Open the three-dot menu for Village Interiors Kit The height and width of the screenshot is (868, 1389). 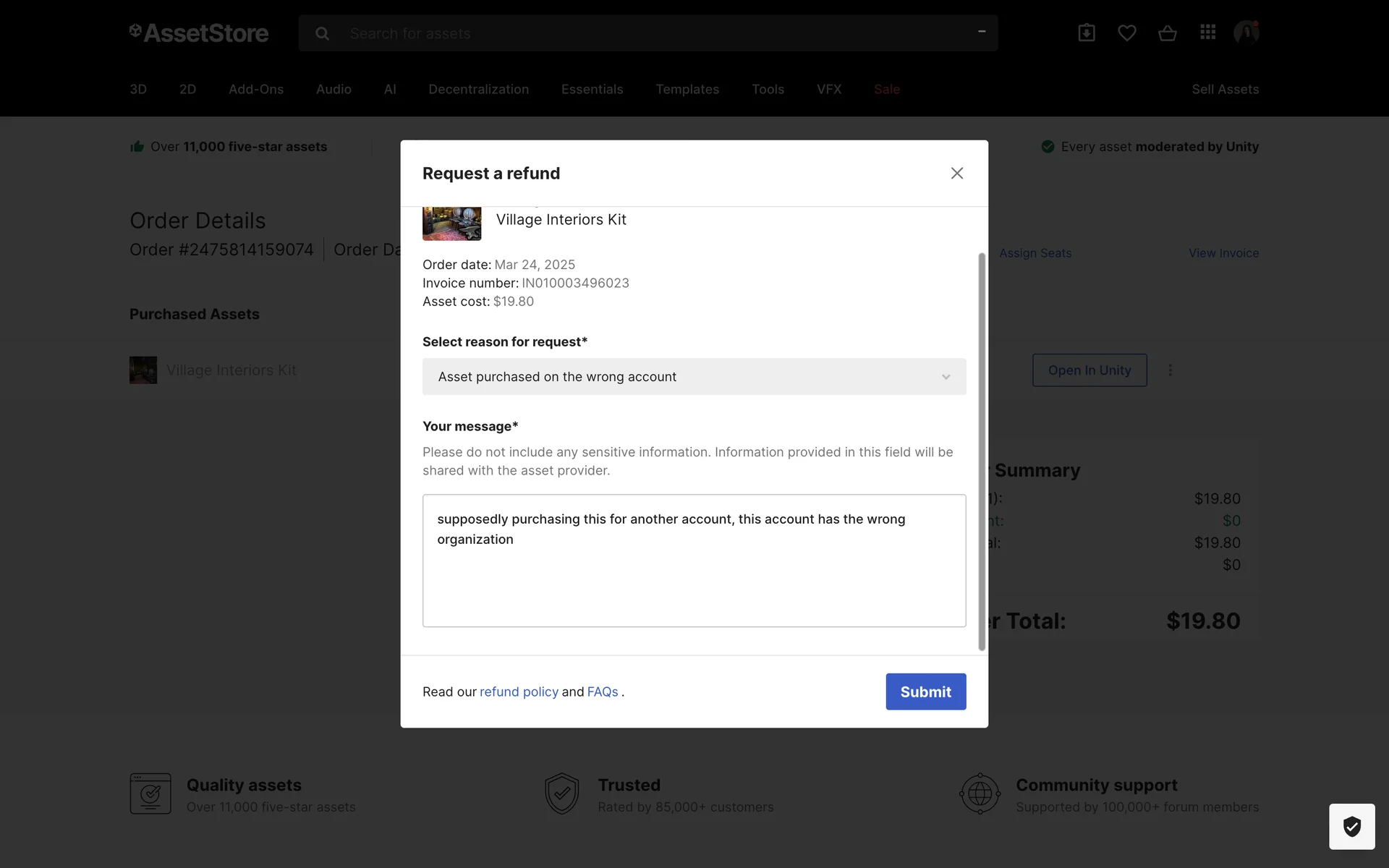coord(1170,370)
